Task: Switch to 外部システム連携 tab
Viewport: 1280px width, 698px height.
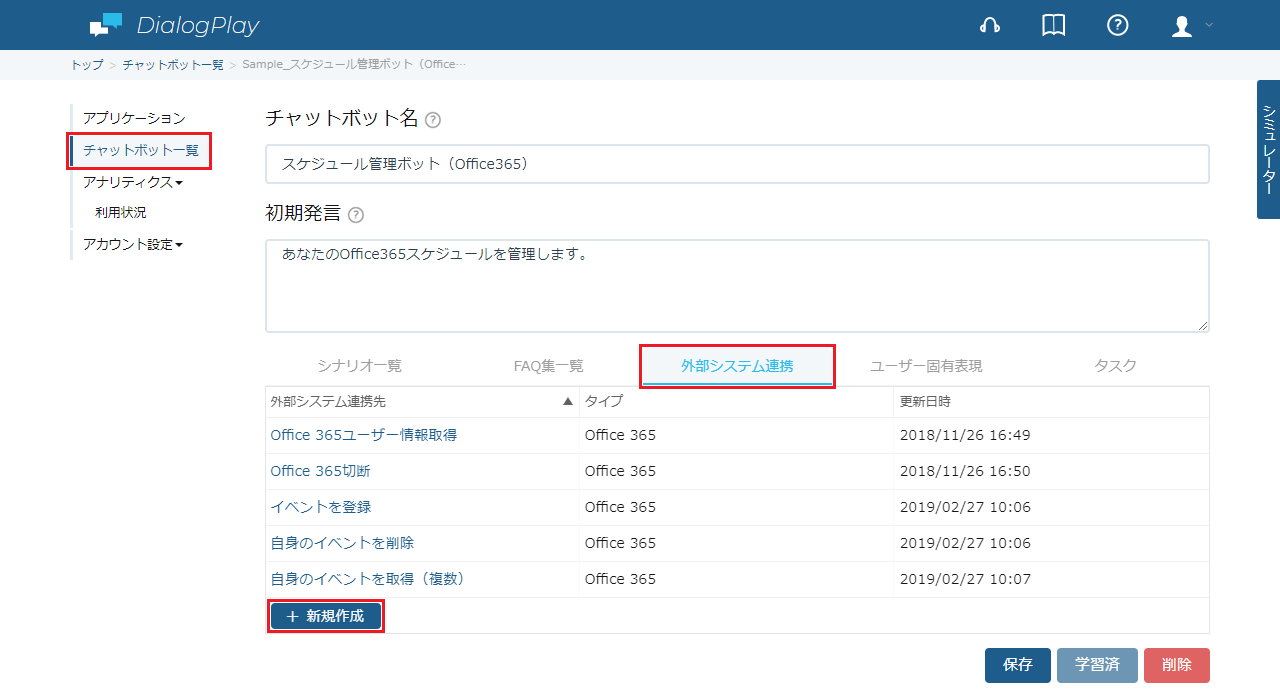Action: 737,366
